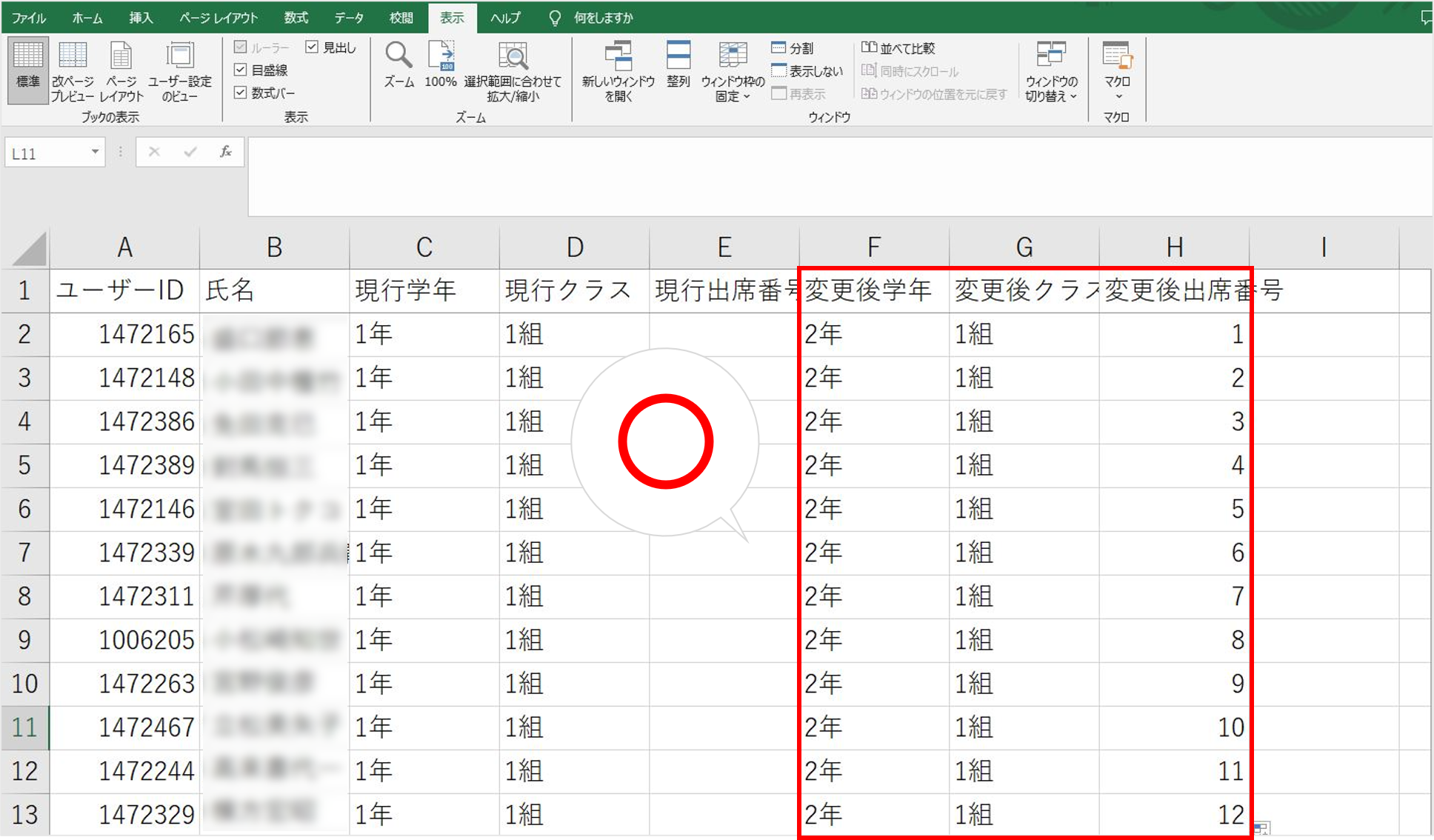This screenshot has width=1434, height=840.
Task: Toggle the Gridlines (目盛線) checkbox
Action: coord(241,70)
